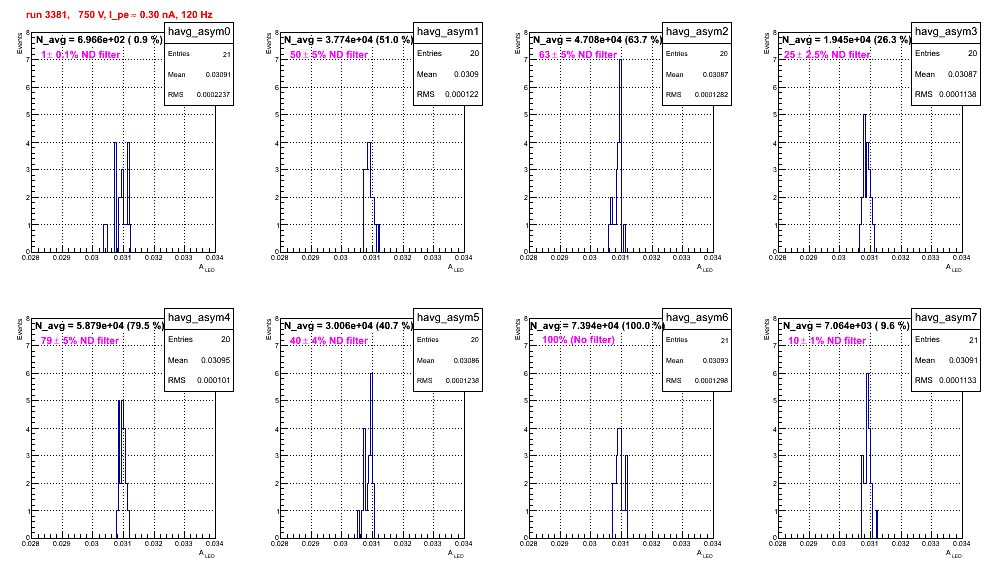Viewport: 996px width, 572px height.
Task: Click RMS 0.0001282 in havg_asym2 stats
Action: coord(697,94)
